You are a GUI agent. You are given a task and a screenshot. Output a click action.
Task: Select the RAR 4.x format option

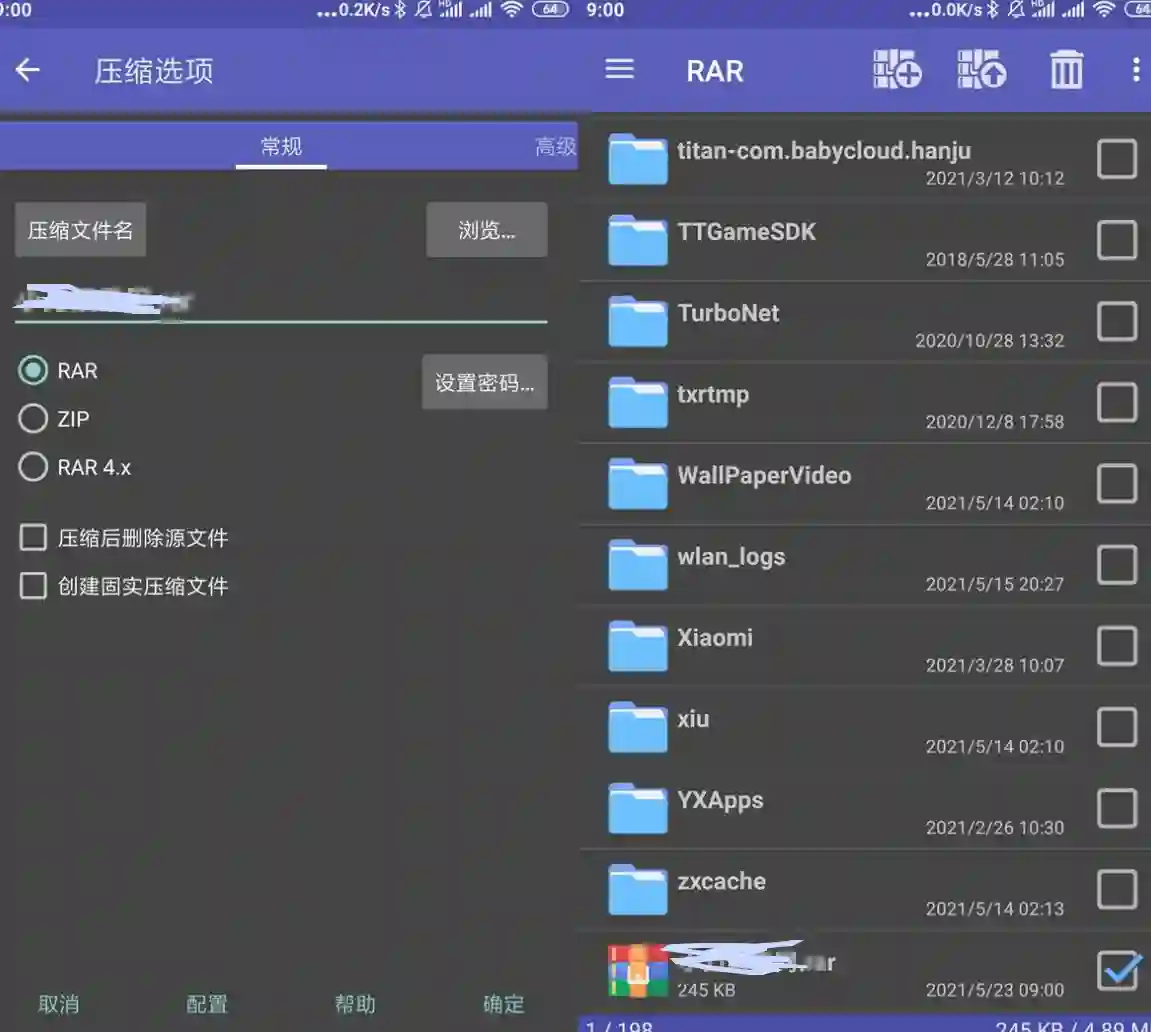click(33, 467)
